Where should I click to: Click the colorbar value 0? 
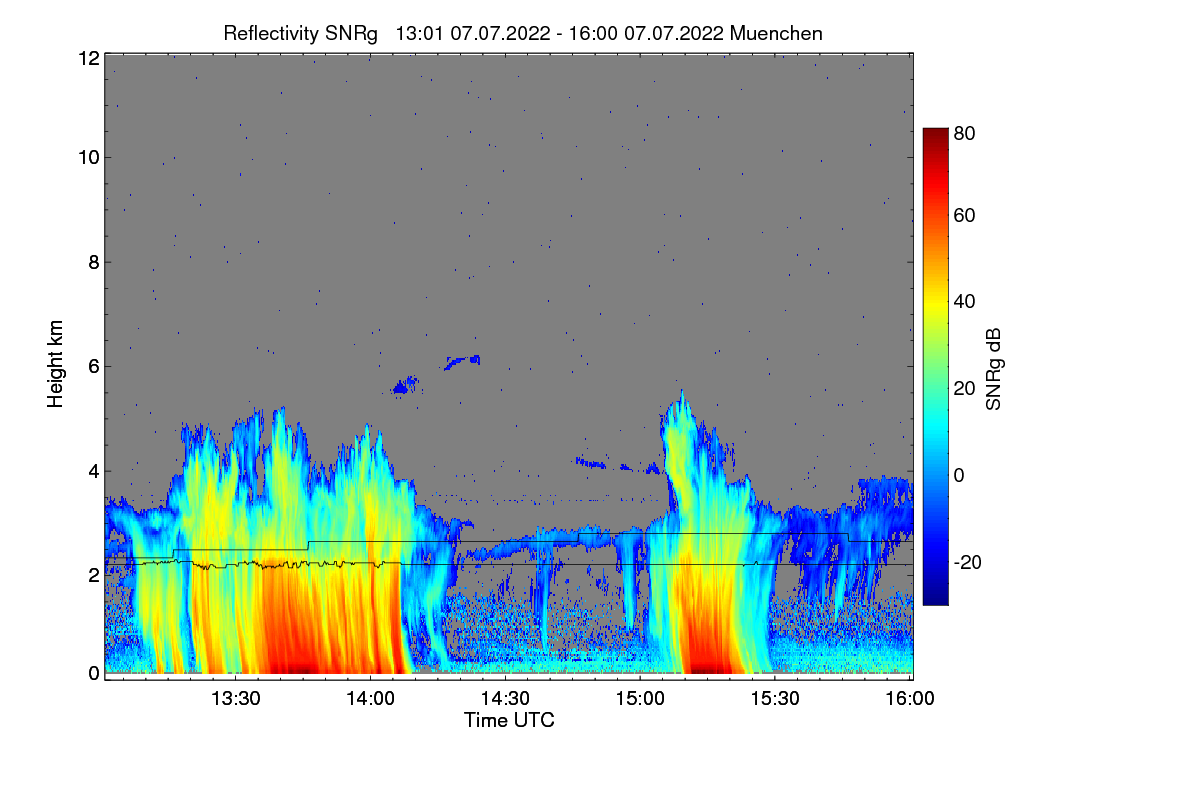point(960,474)
